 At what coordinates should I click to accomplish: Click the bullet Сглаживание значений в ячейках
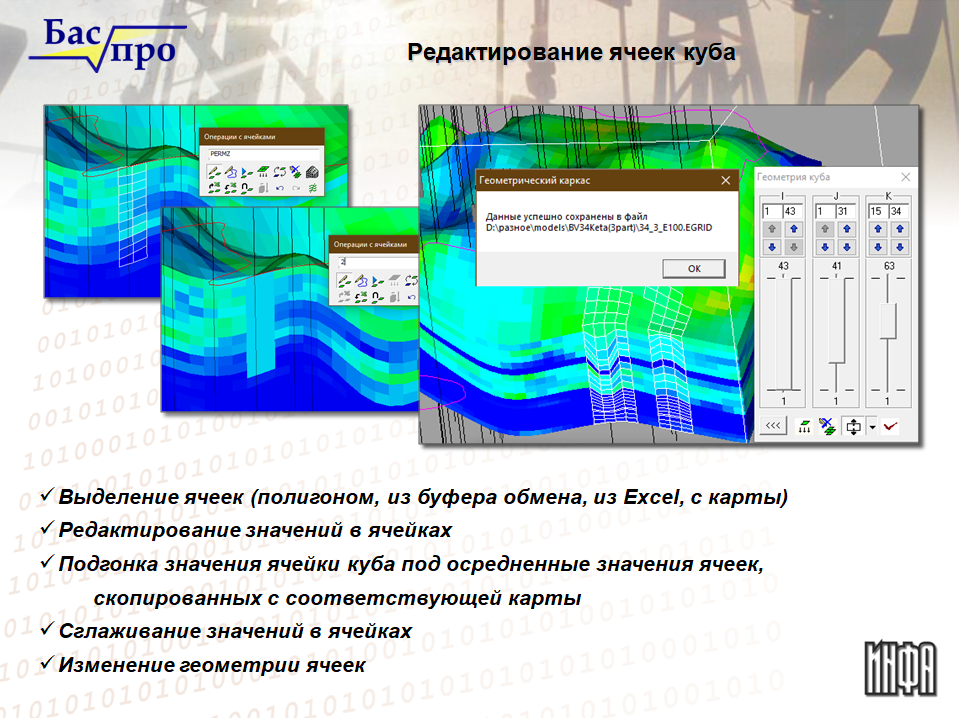[235, 631]
